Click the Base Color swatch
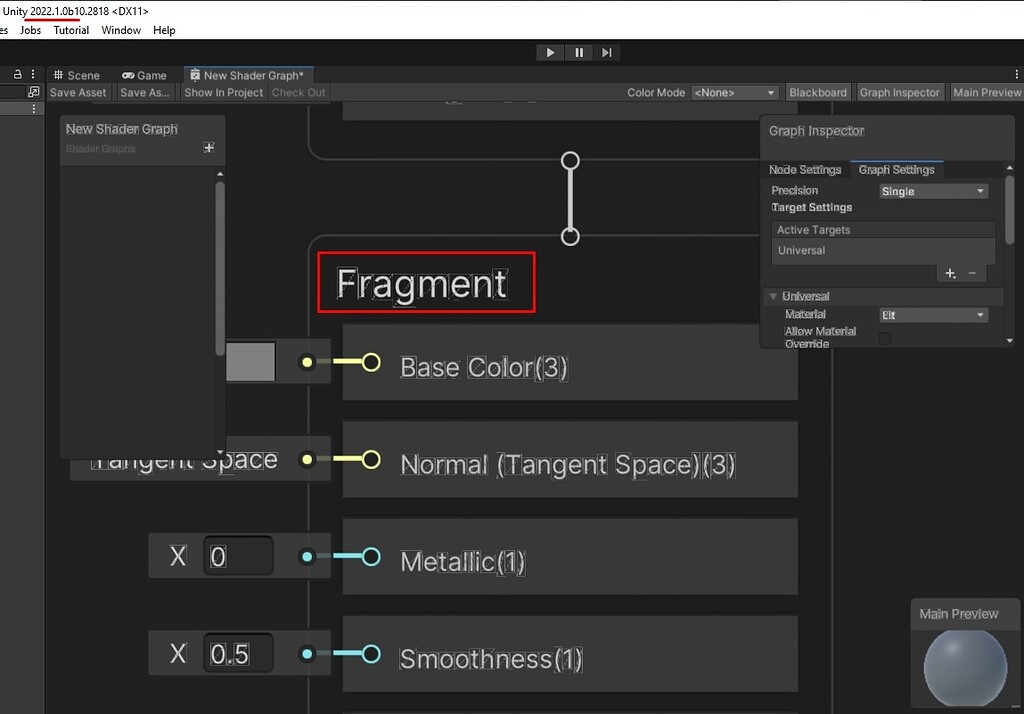The width and height of the screenshot is (1024, 714). click(250, 362)
